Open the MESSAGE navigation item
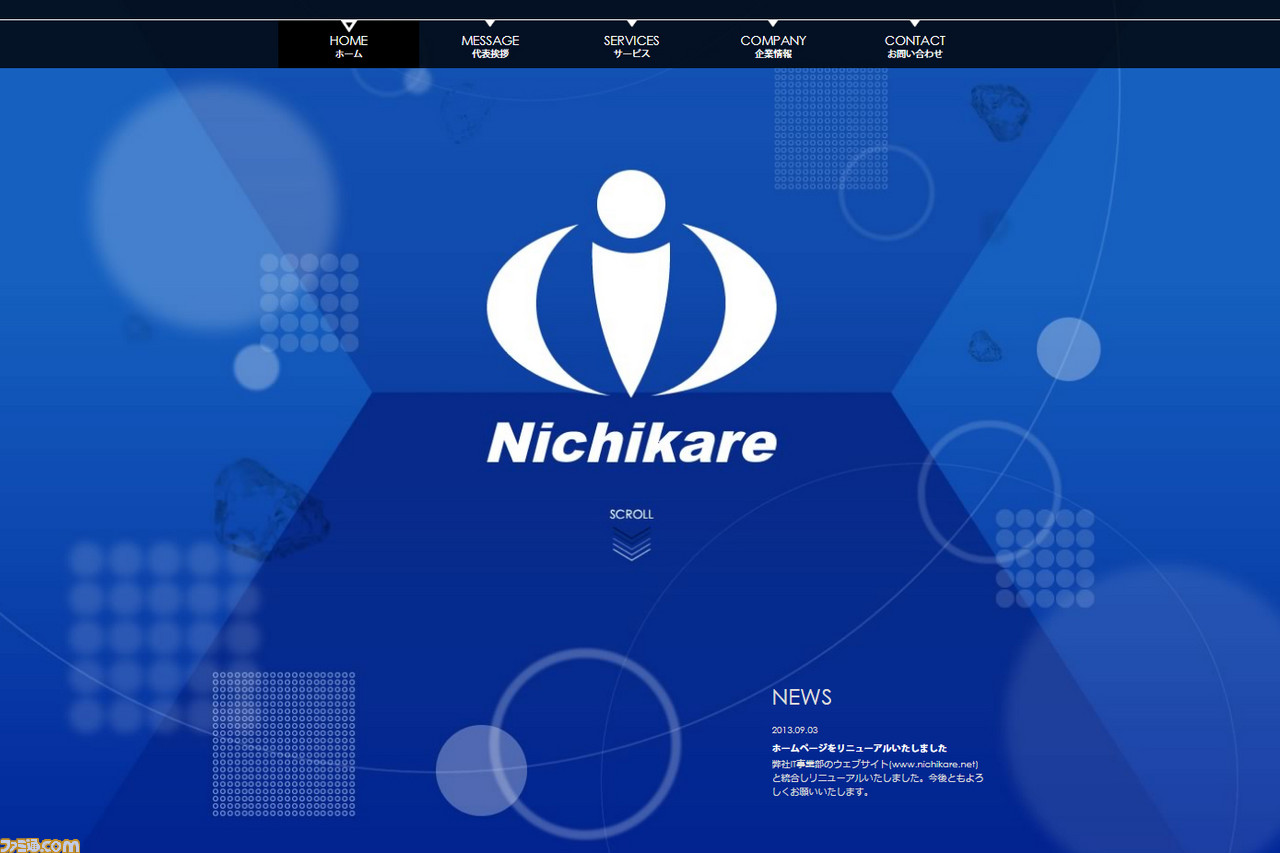This screenshot has width=1280, height=853. tap(490, 45)
